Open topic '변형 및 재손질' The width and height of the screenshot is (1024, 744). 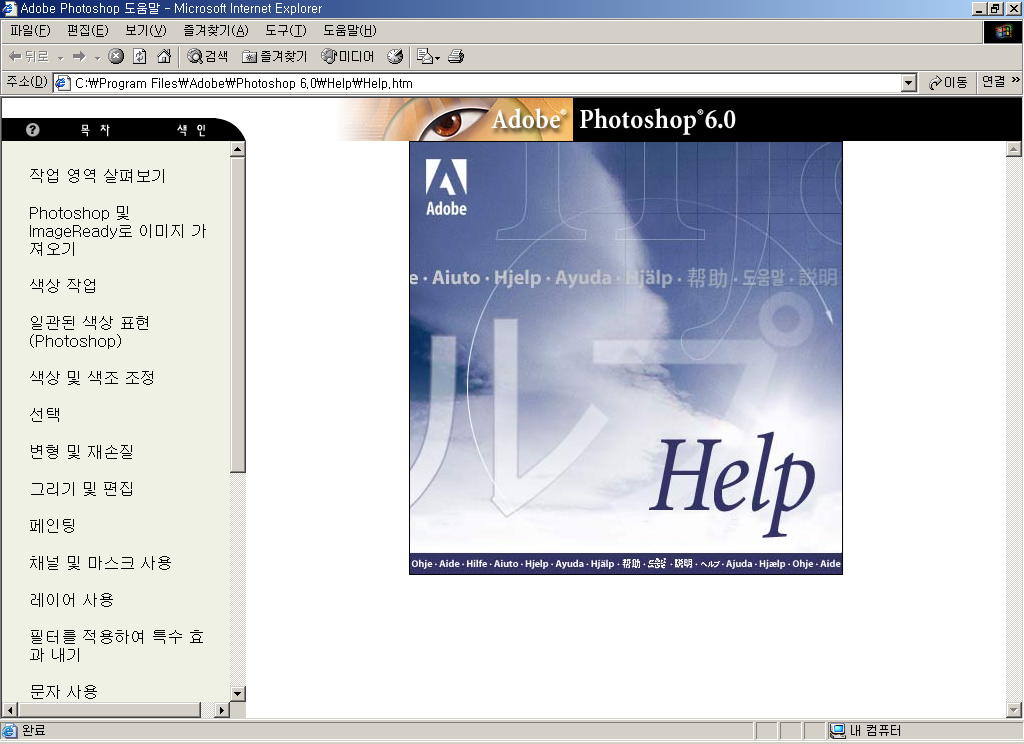(81, 451)
